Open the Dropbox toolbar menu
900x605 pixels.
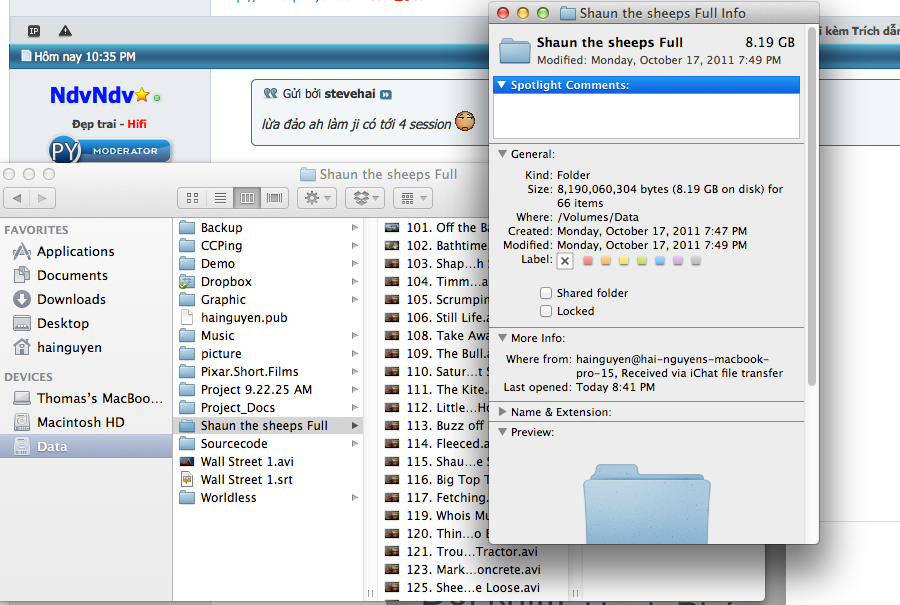pyautogui.click(x=365, y=198)
